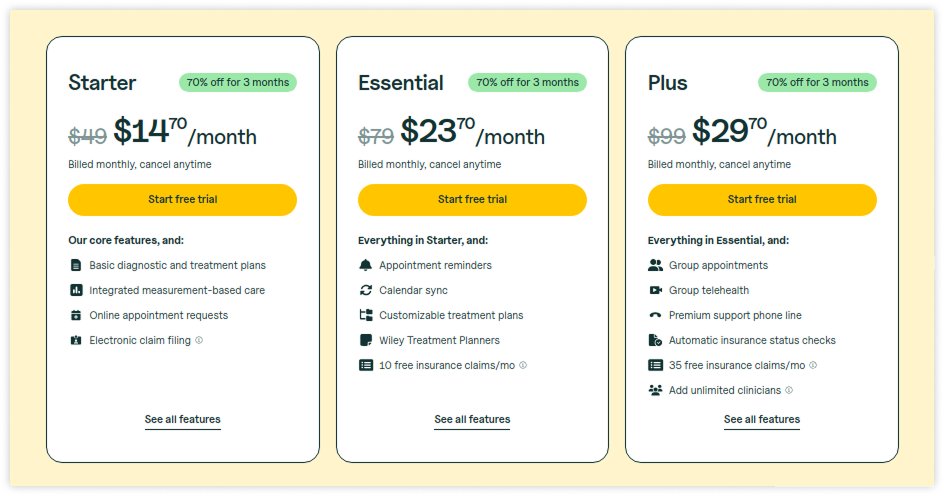This screenshot has width=944, height=496.
Task: Click the Automatic insurance status checks icon
Action: pyautogui.click(x=655, y=340)
